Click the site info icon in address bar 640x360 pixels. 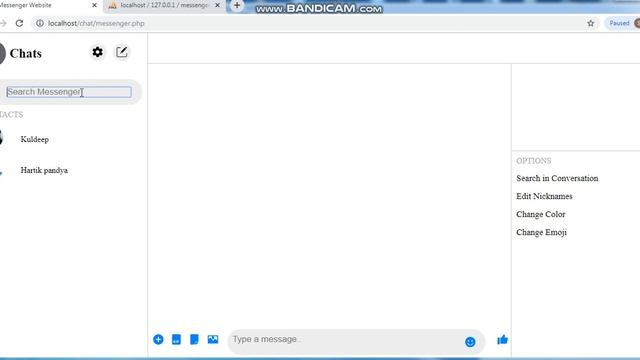pyautogui.click(x=40, y=23)
